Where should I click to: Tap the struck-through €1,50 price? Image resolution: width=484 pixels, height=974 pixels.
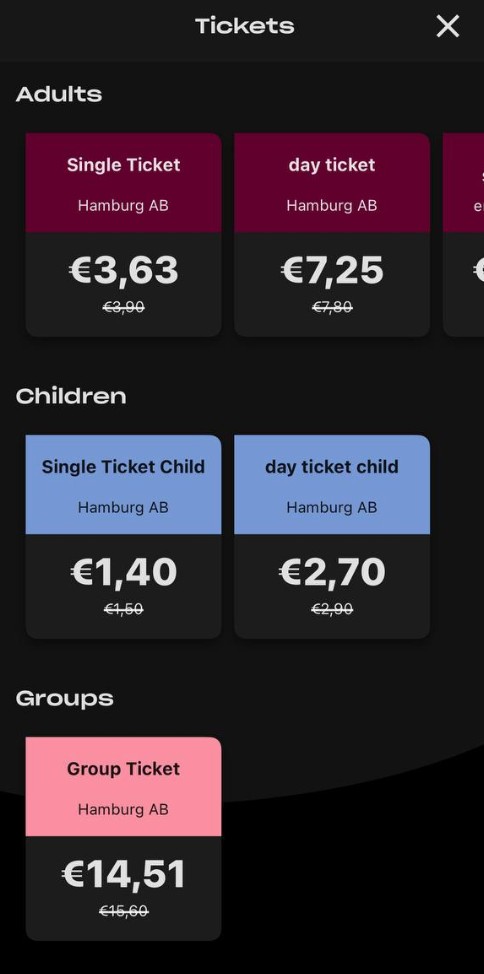(123, 609)
